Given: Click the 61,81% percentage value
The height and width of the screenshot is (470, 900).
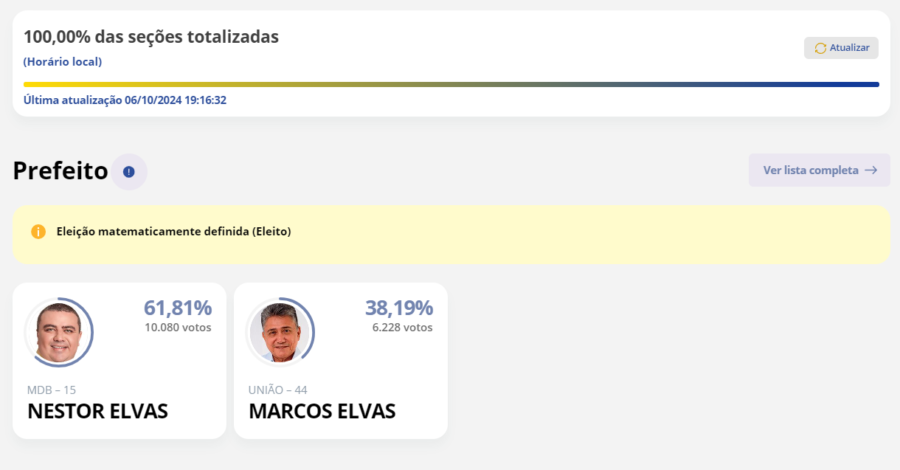Looking at the screenshot, I should point(178,308).
